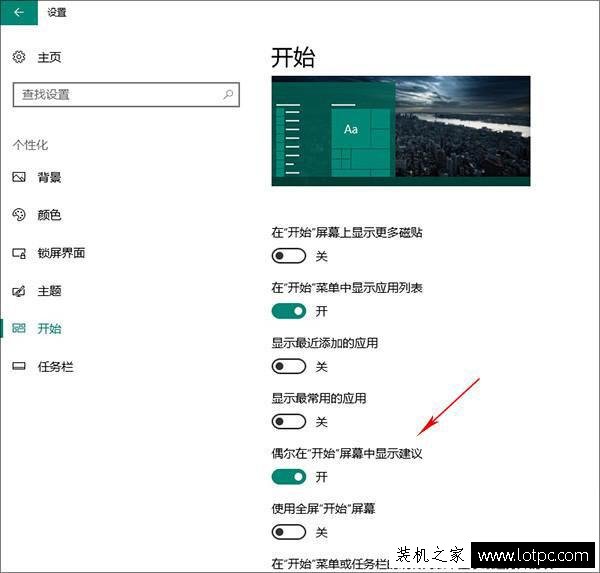This screenshot has width=600, height=573.
Task: Click the 背景 picture icon
Action: point(19,177)
